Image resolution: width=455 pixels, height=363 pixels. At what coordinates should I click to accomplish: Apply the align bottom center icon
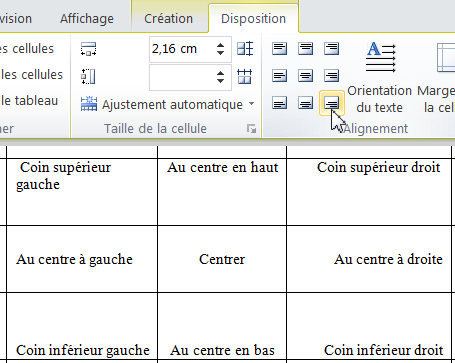click(305, 103)
